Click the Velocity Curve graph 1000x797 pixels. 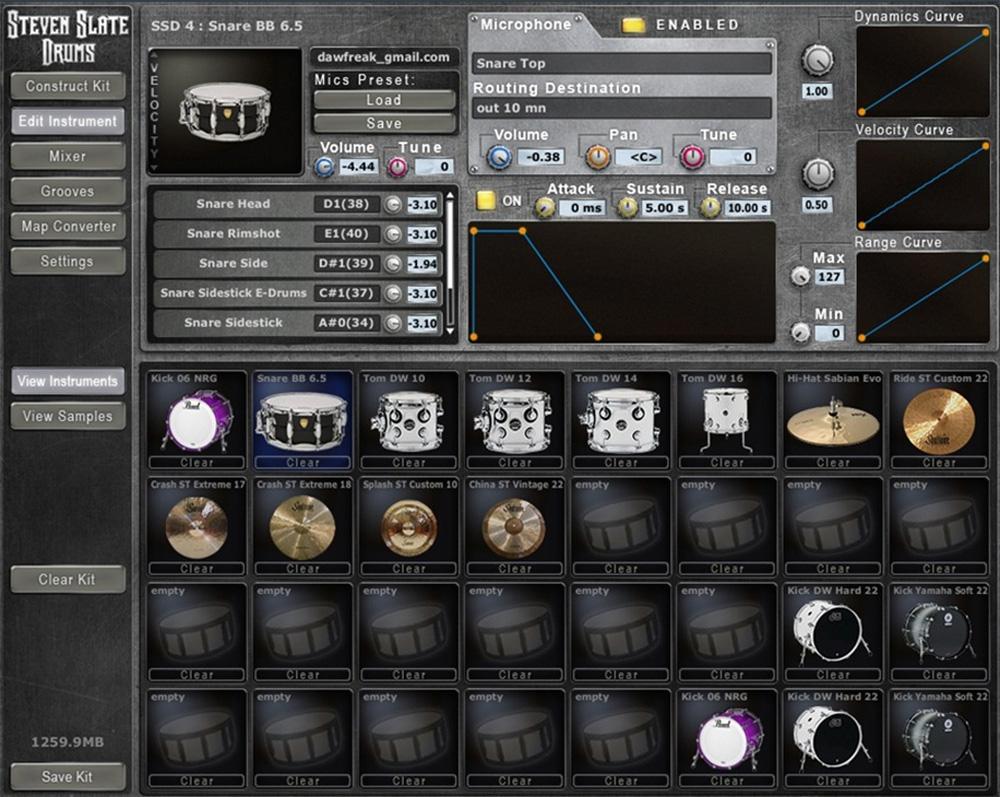pos(923,185)
